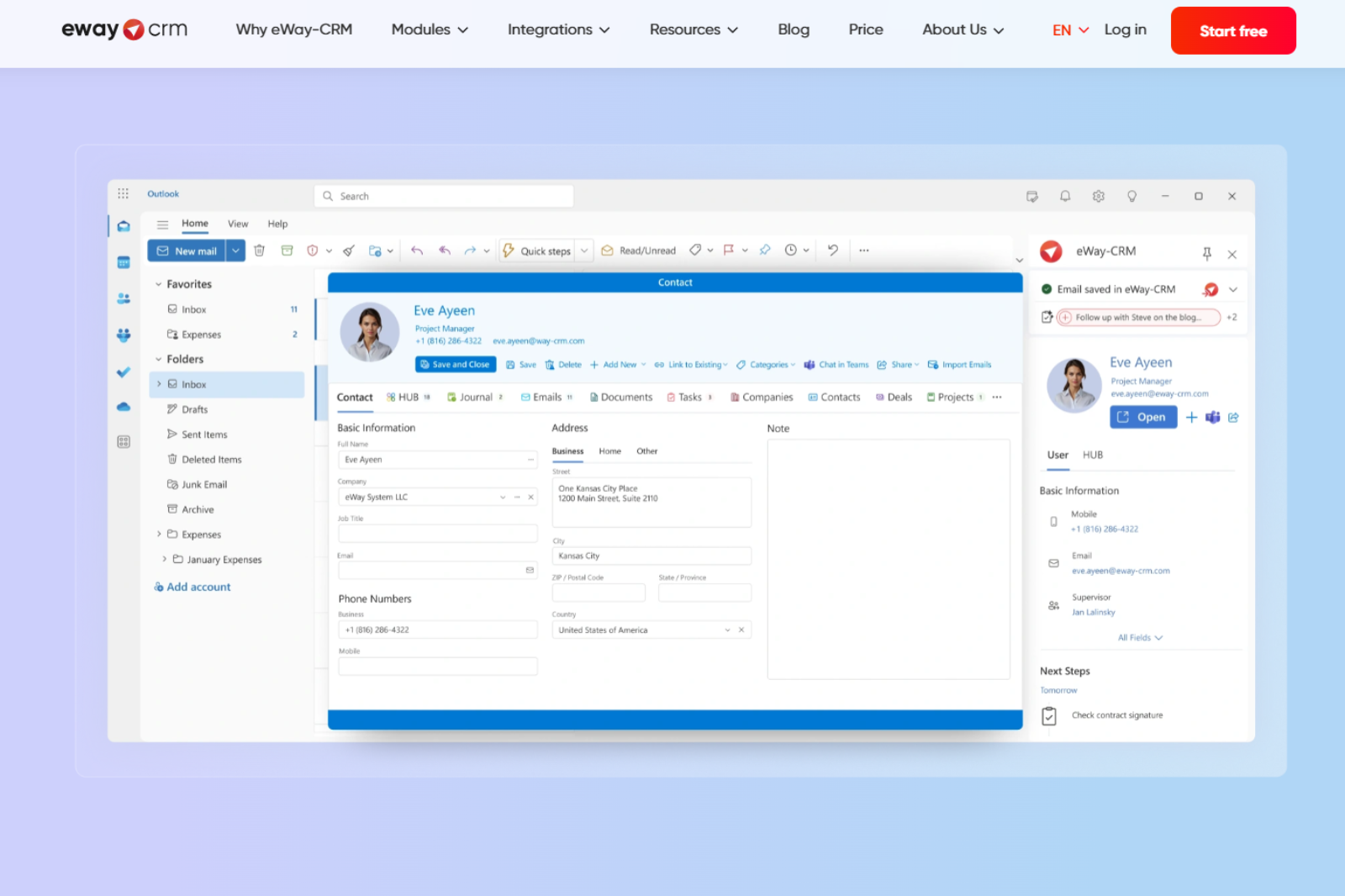
Task: Toggle the Outlook hamburger navigation pane icon
Action: click(162, 224)
